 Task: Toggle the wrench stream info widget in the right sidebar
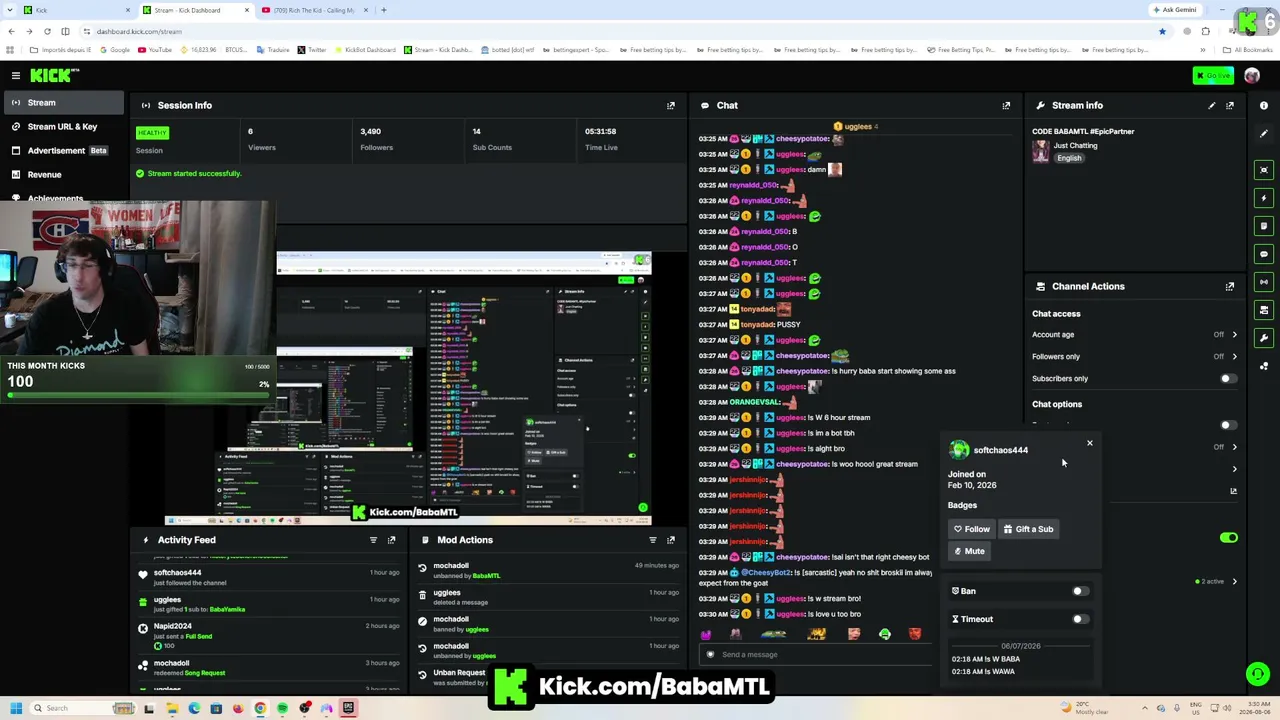coord(1264,338)
